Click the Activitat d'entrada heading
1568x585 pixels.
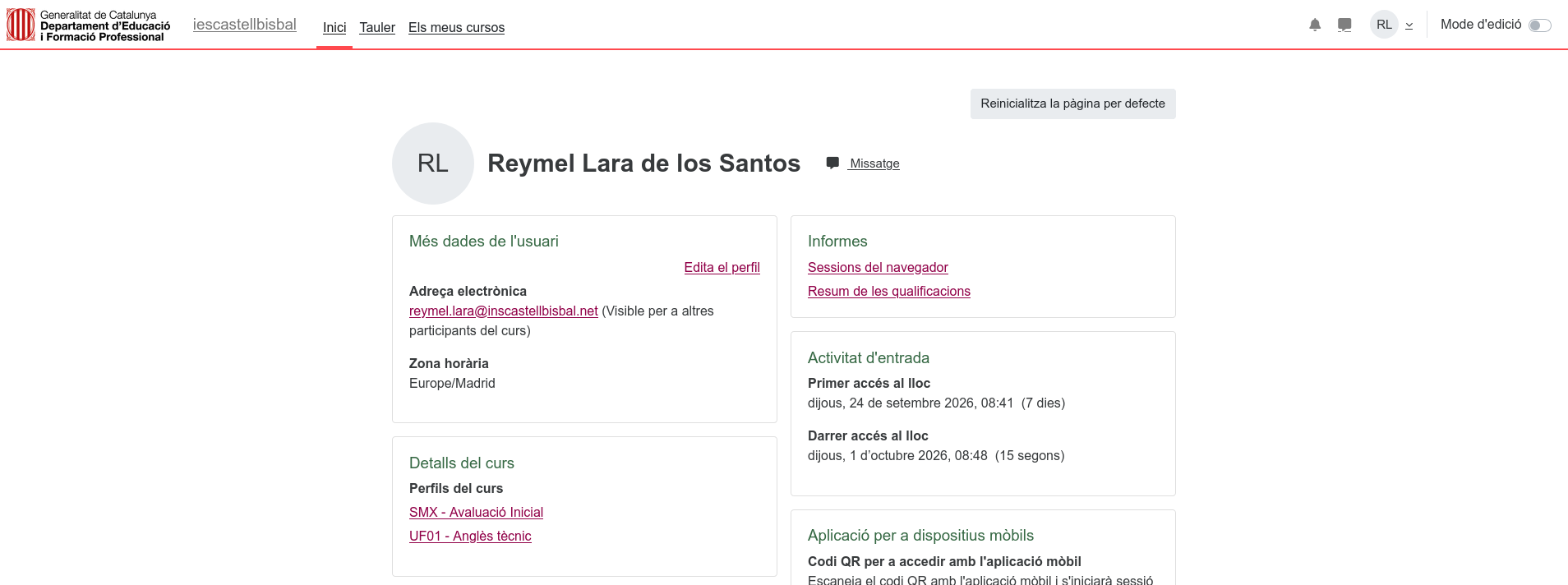[869, 357]
